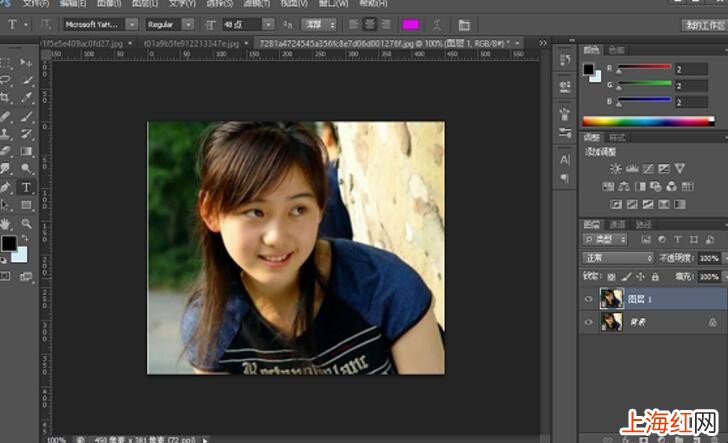Open the Type tool preset picker arrow
Image resolution: width=728 pixels, height=443 pixels.
[26, 24]
